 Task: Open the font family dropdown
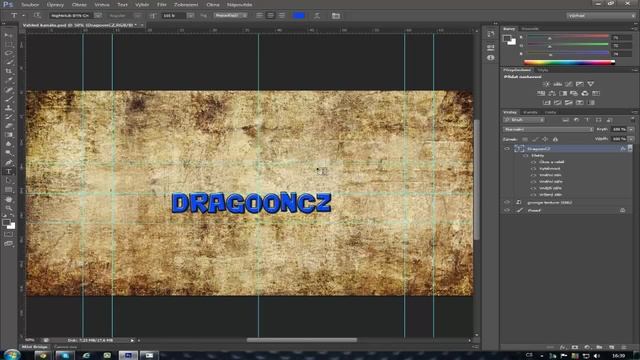click(98, 16)
